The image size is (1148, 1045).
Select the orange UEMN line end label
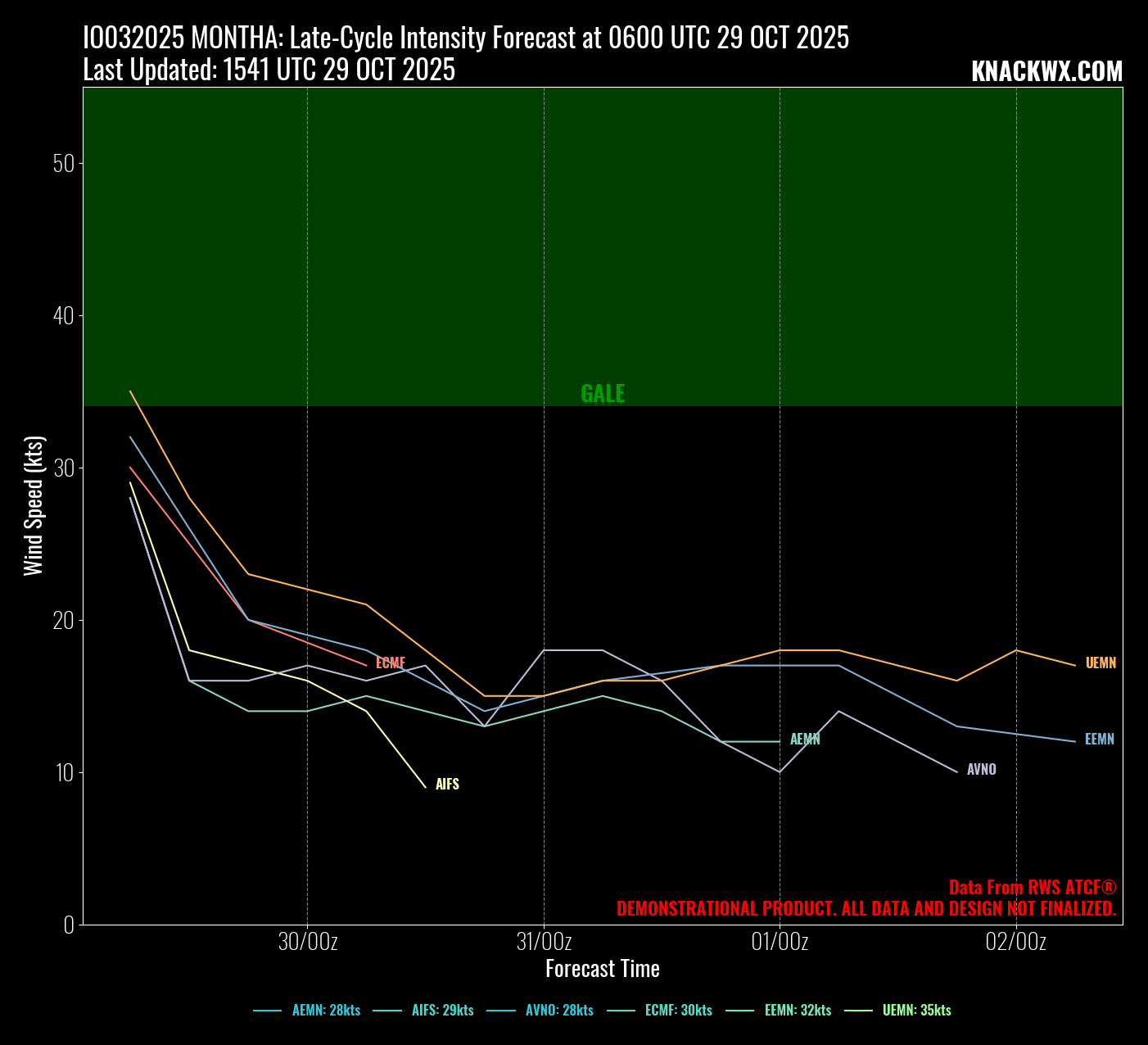[1101, 663]
